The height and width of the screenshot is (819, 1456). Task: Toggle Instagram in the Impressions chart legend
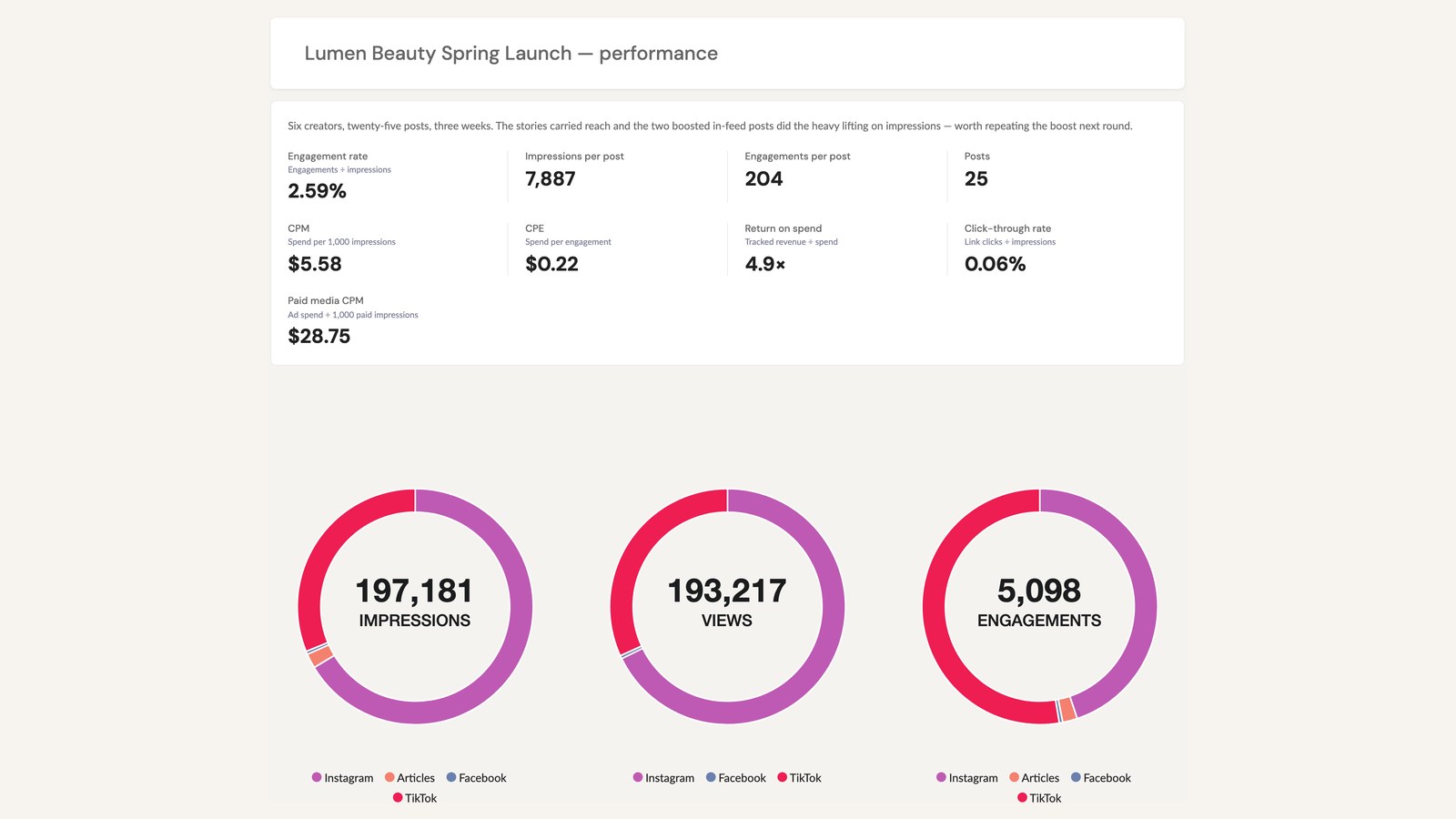(x=342, y=778)
